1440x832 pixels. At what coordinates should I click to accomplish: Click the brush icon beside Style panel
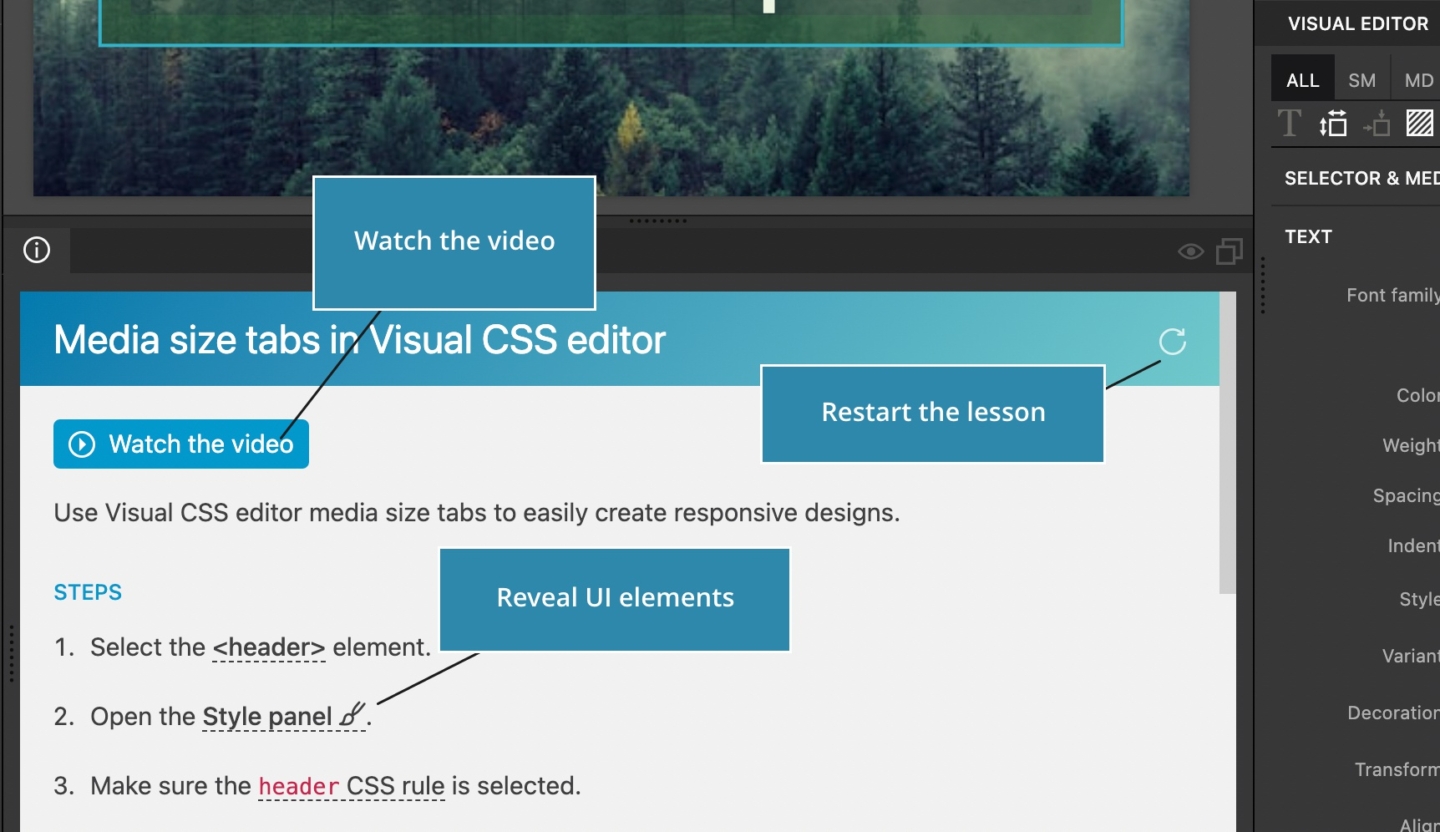point(351,716)
